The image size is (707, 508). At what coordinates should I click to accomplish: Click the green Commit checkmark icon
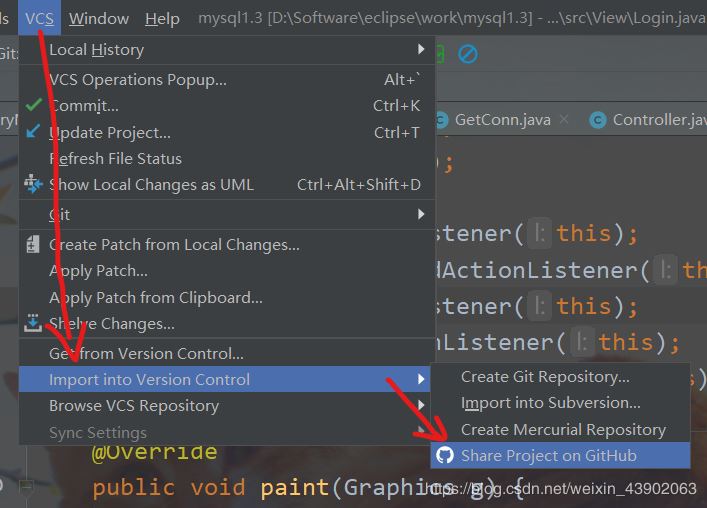coord(33,105)
